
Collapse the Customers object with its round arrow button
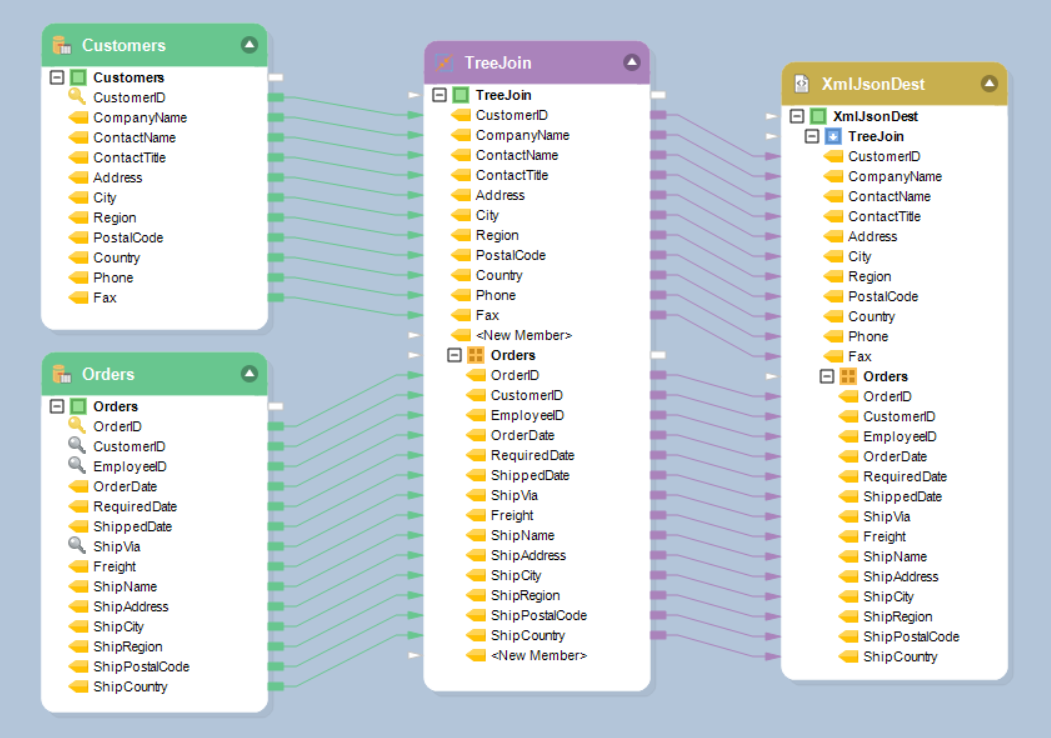pyautogui.click(x=249, y=45)
